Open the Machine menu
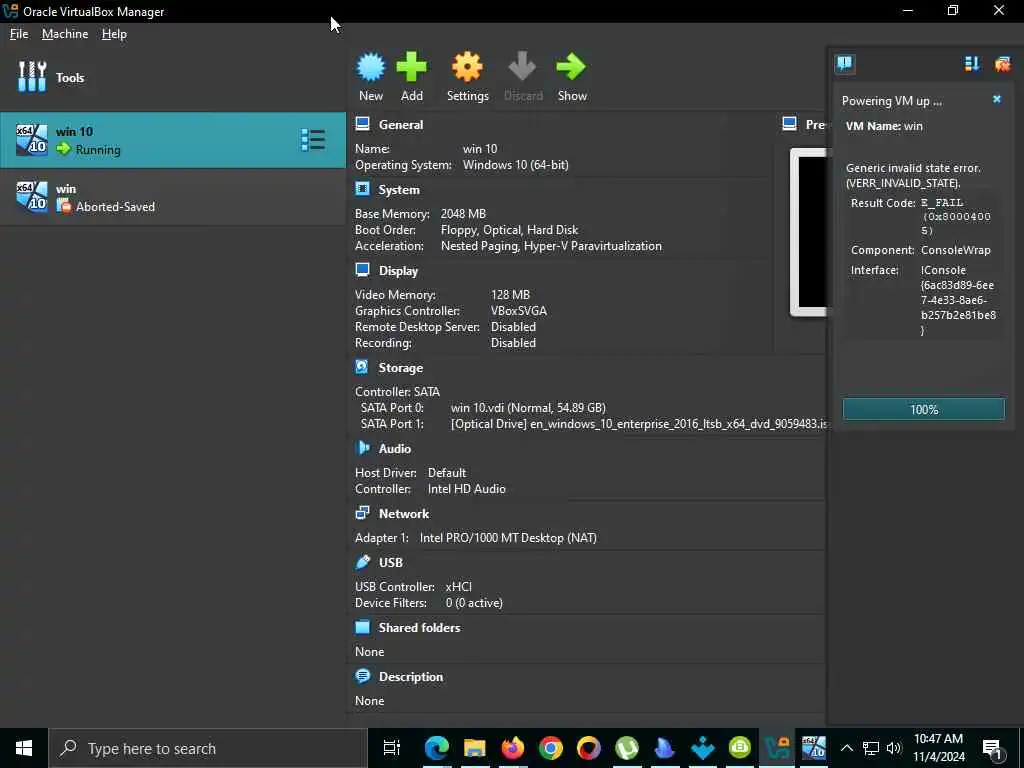Image resolution: width=1024 pixels, height=768 pixels. point(65,34)
